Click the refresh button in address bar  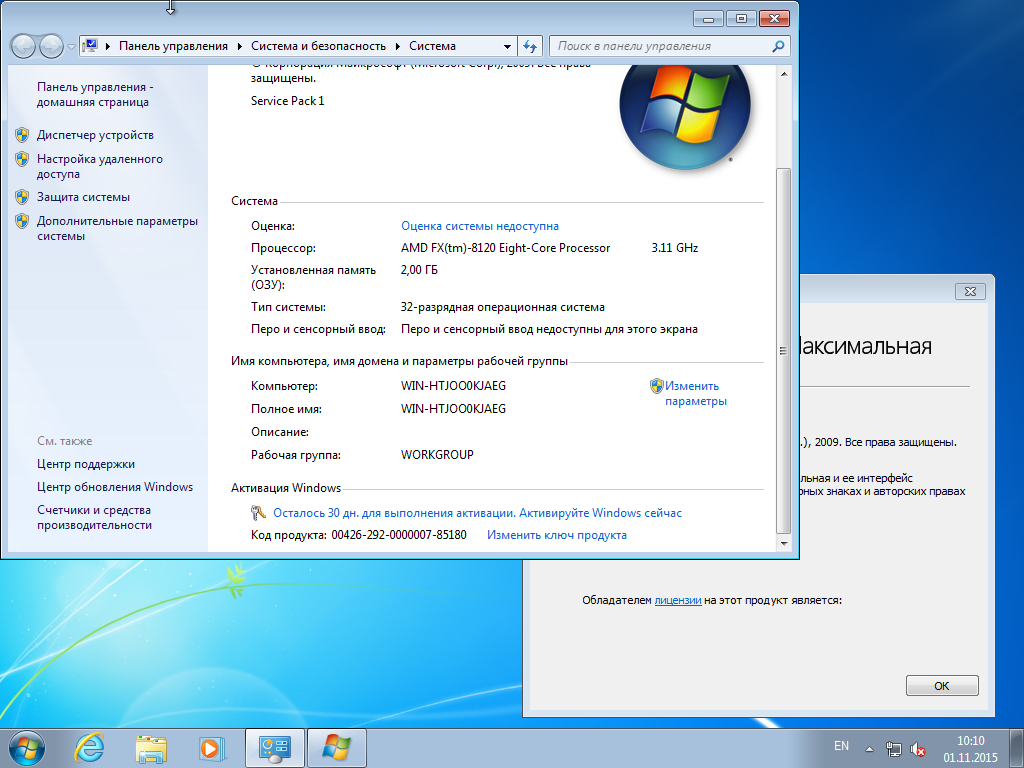(530, 46)
